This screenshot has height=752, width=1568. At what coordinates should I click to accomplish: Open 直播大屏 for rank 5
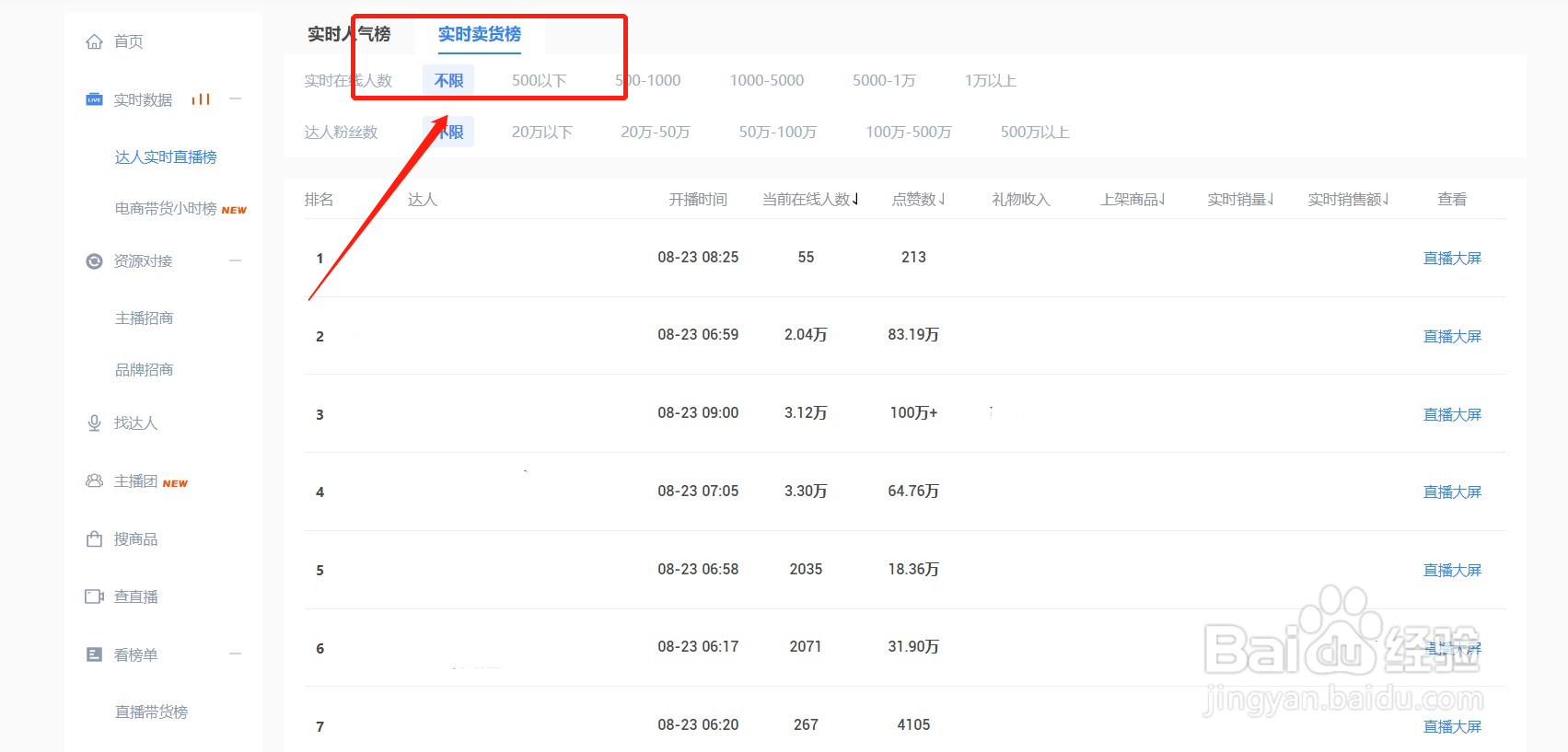[x=1452, y=571]
